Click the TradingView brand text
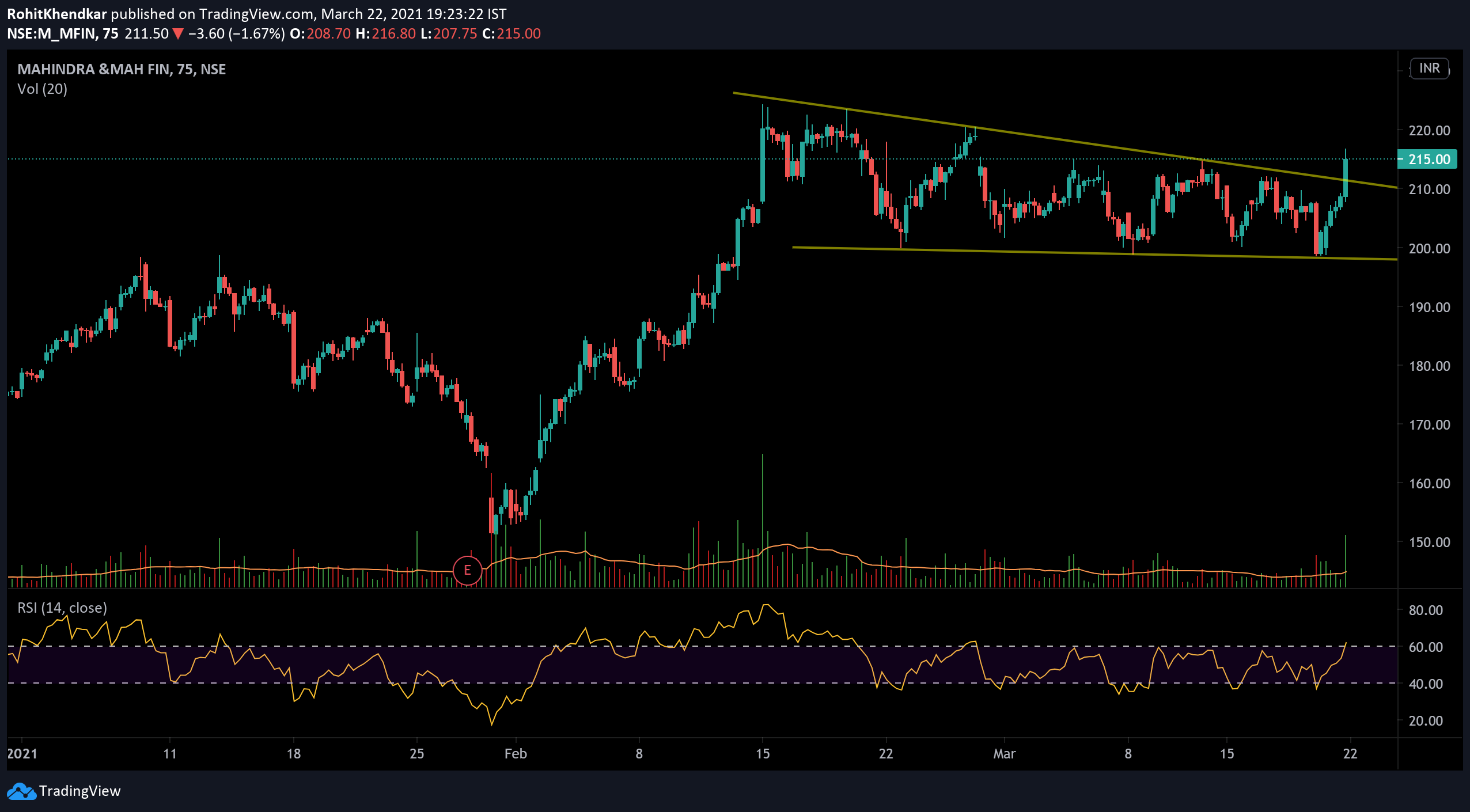1470x812 pixels. [80, 791]
